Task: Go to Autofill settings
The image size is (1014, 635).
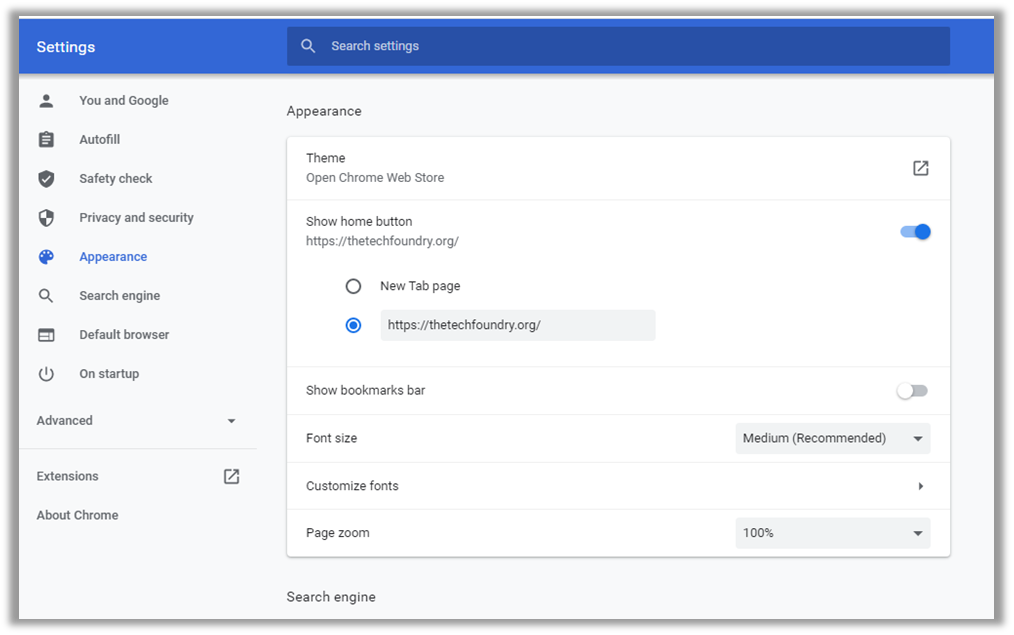Action: tap(100, 140)
